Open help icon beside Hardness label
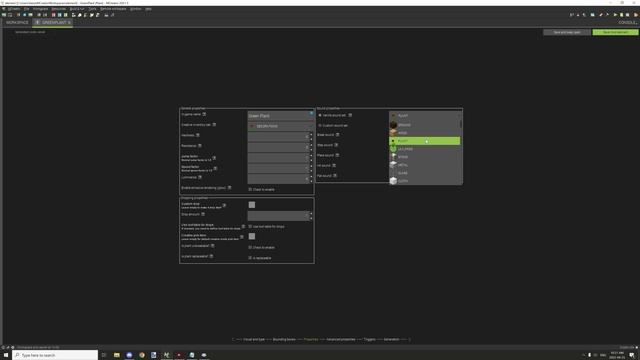640x360 pixels. point(198,135)
